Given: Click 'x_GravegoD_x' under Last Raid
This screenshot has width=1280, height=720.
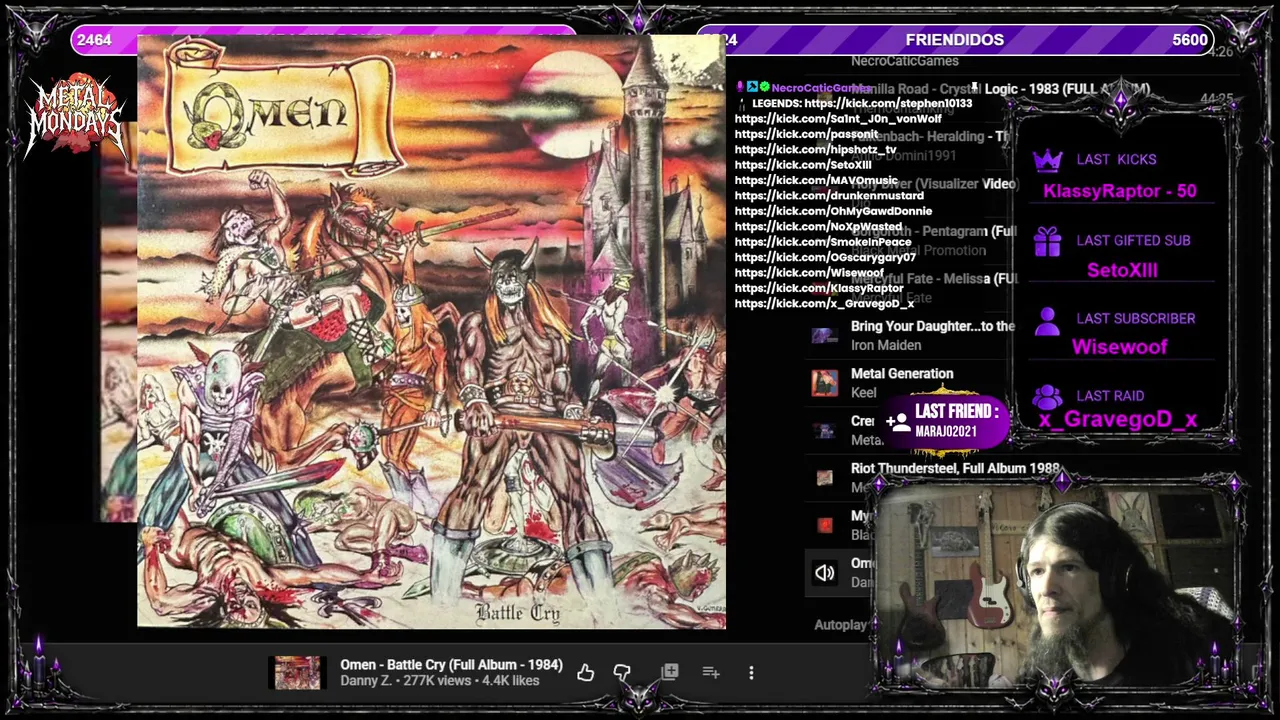Looking at the screenshot, I should tap(1118, 419).
